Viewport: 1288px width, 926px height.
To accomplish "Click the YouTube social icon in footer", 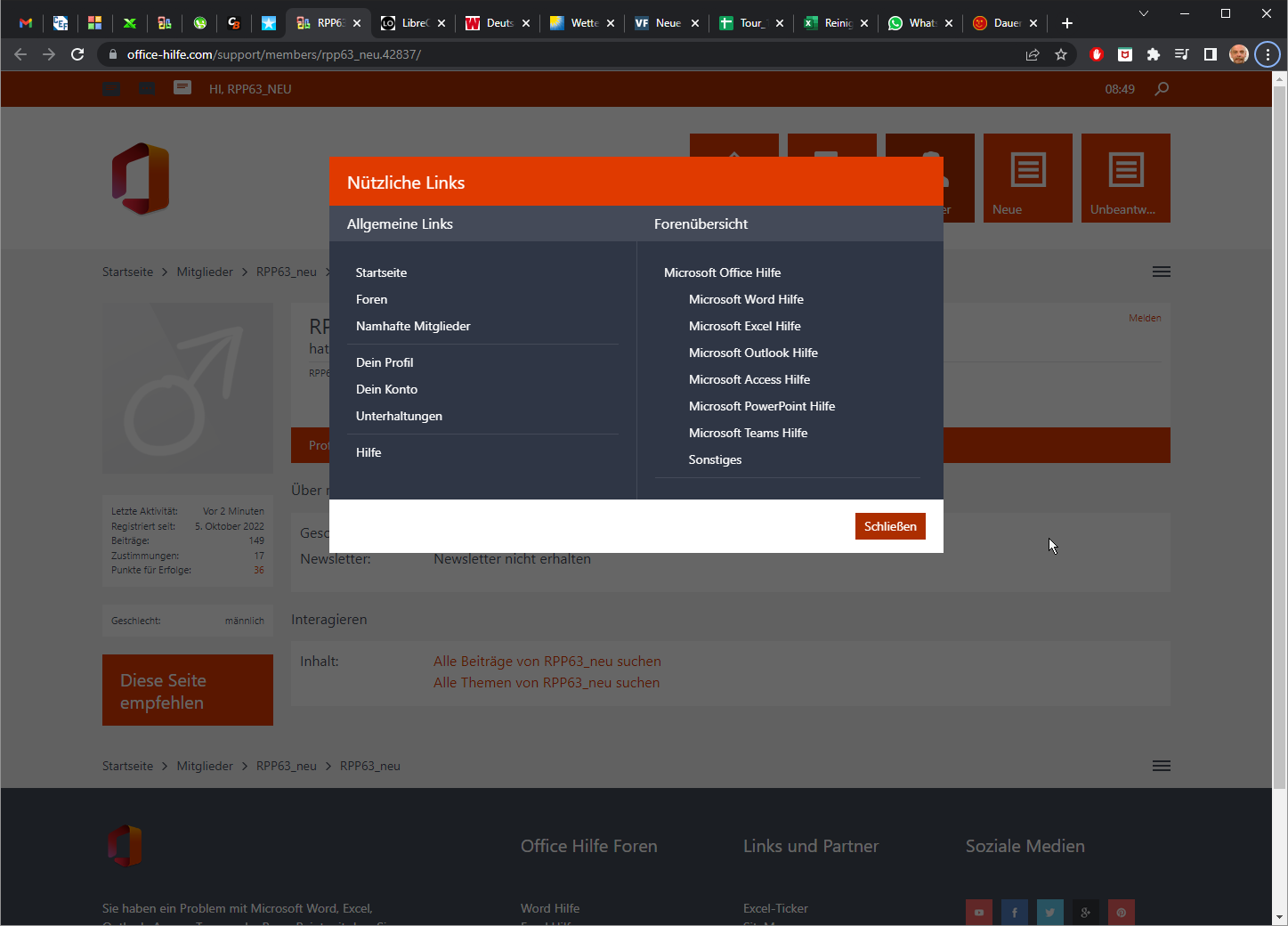I will click(979, 912).
